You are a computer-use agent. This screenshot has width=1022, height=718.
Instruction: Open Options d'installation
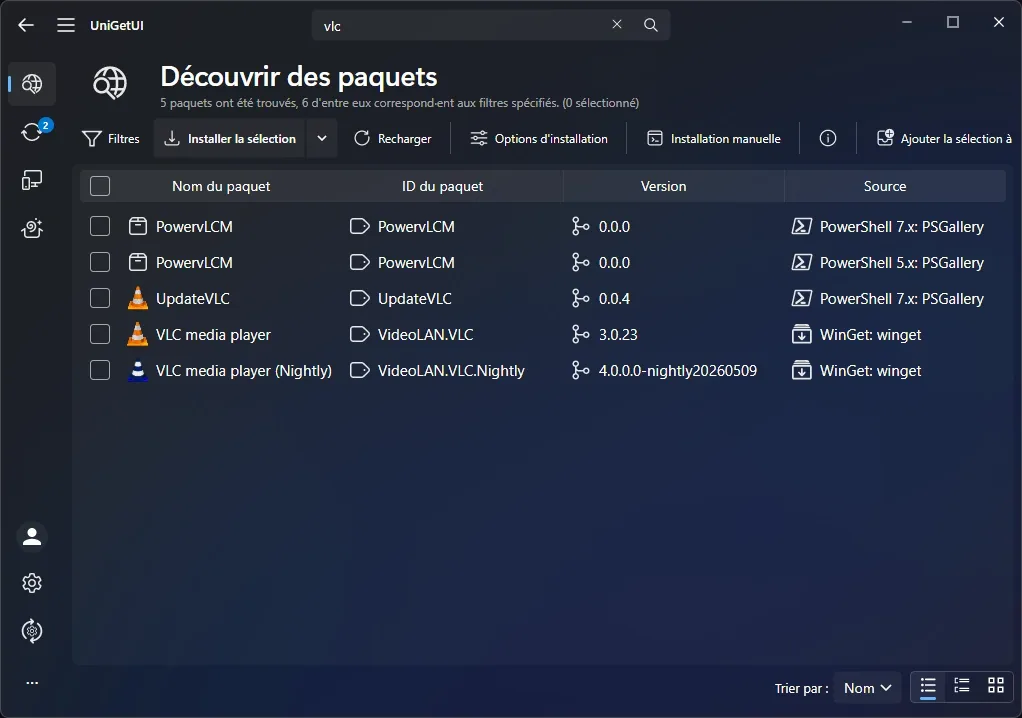[x=539, y=138]
